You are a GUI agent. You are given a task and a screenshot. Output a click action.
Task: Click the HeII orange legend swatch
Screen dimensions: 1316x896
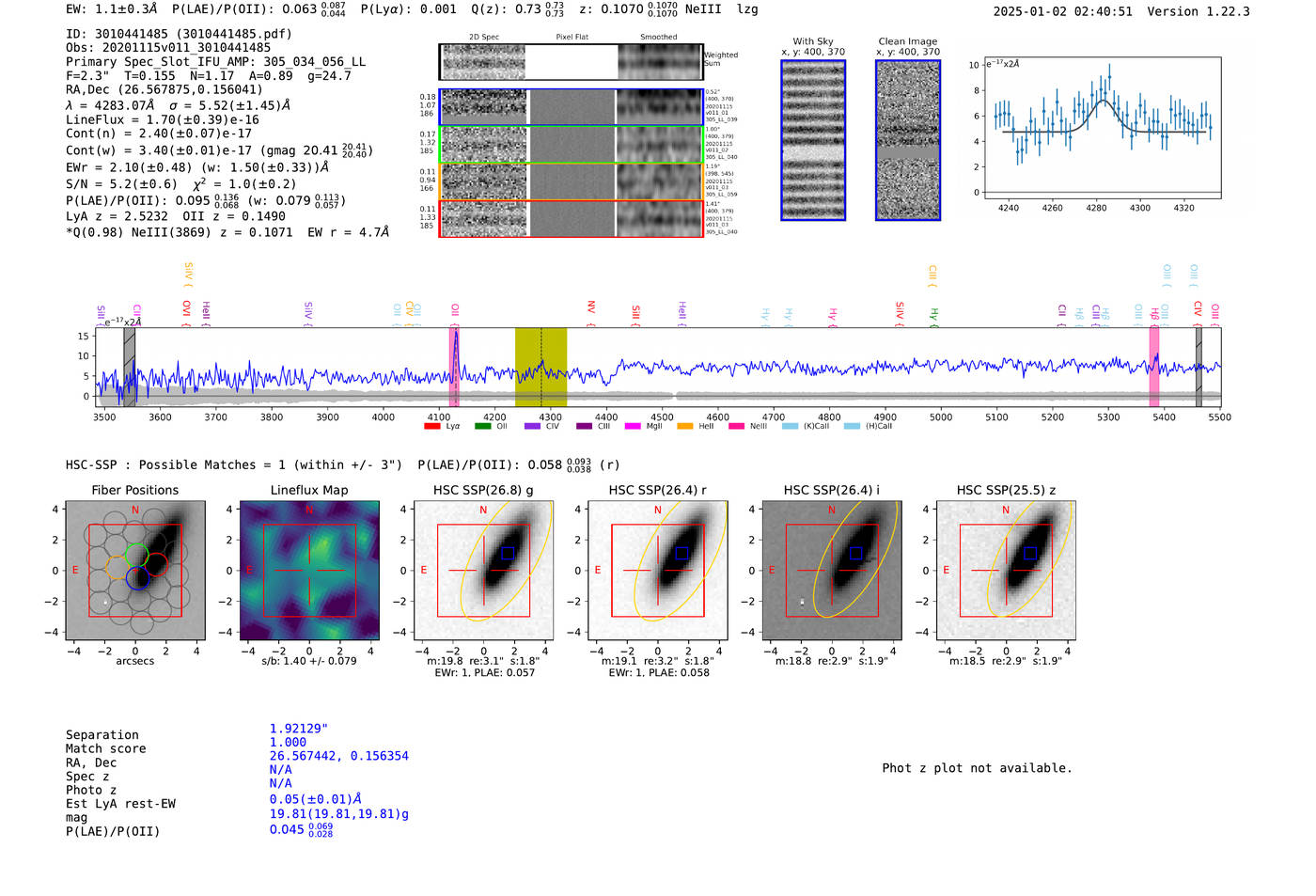[x=685, y=426]
